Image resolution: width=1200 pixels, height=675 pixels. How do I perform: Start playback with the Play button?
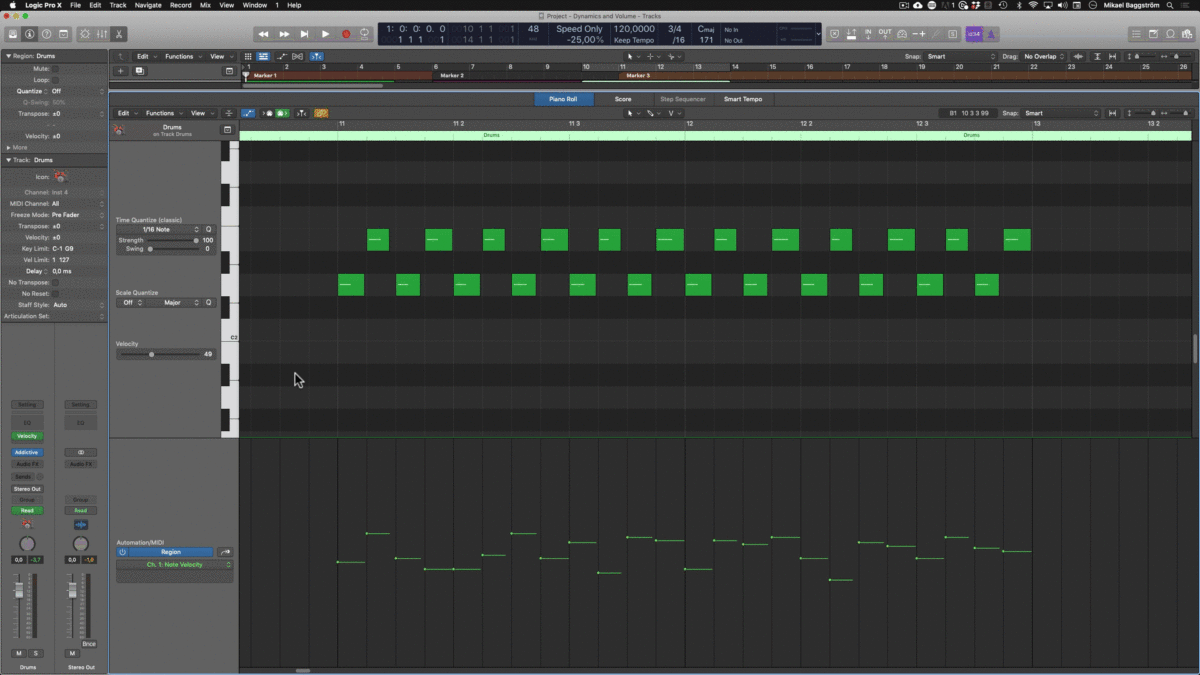pyautogui.click(x=325, y=34)
